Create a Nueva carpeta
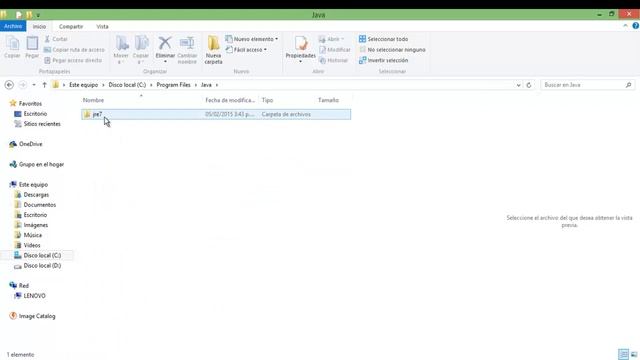 [213, 50]
